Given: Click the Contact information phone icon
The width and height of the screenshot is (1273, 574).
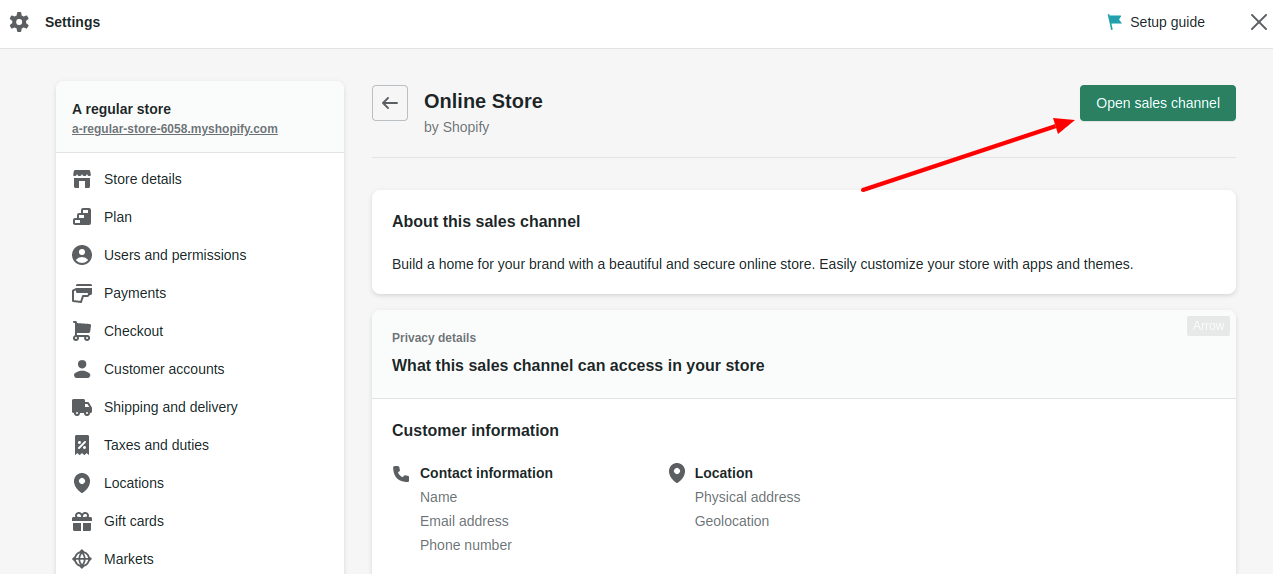Looking at the screenshot, I should pyautogui.click(x=401, y=473).
